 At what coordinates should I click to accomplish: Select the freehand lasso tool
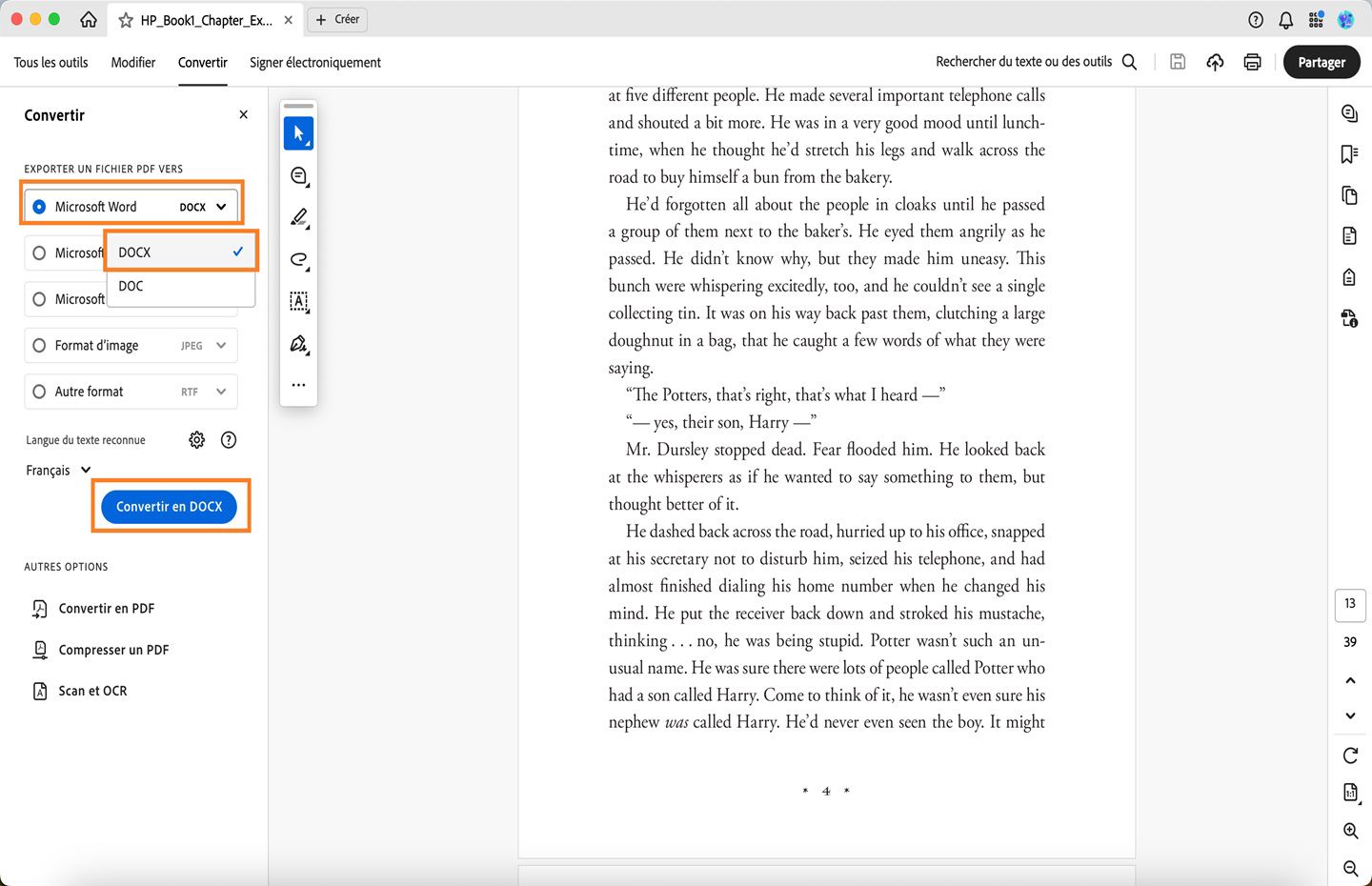(x=298, y=259)
